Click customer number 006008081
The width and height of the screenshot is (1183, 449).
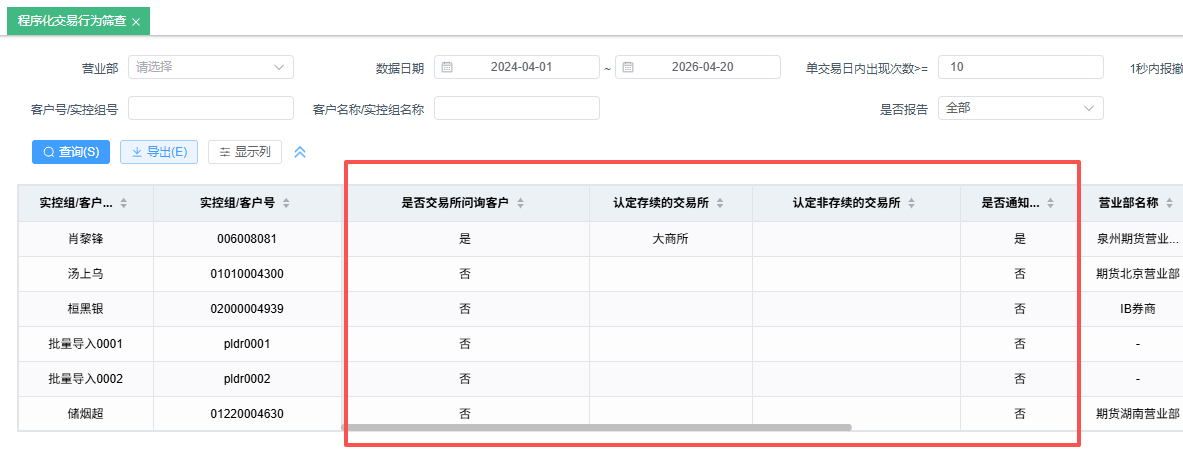(247, 239)
